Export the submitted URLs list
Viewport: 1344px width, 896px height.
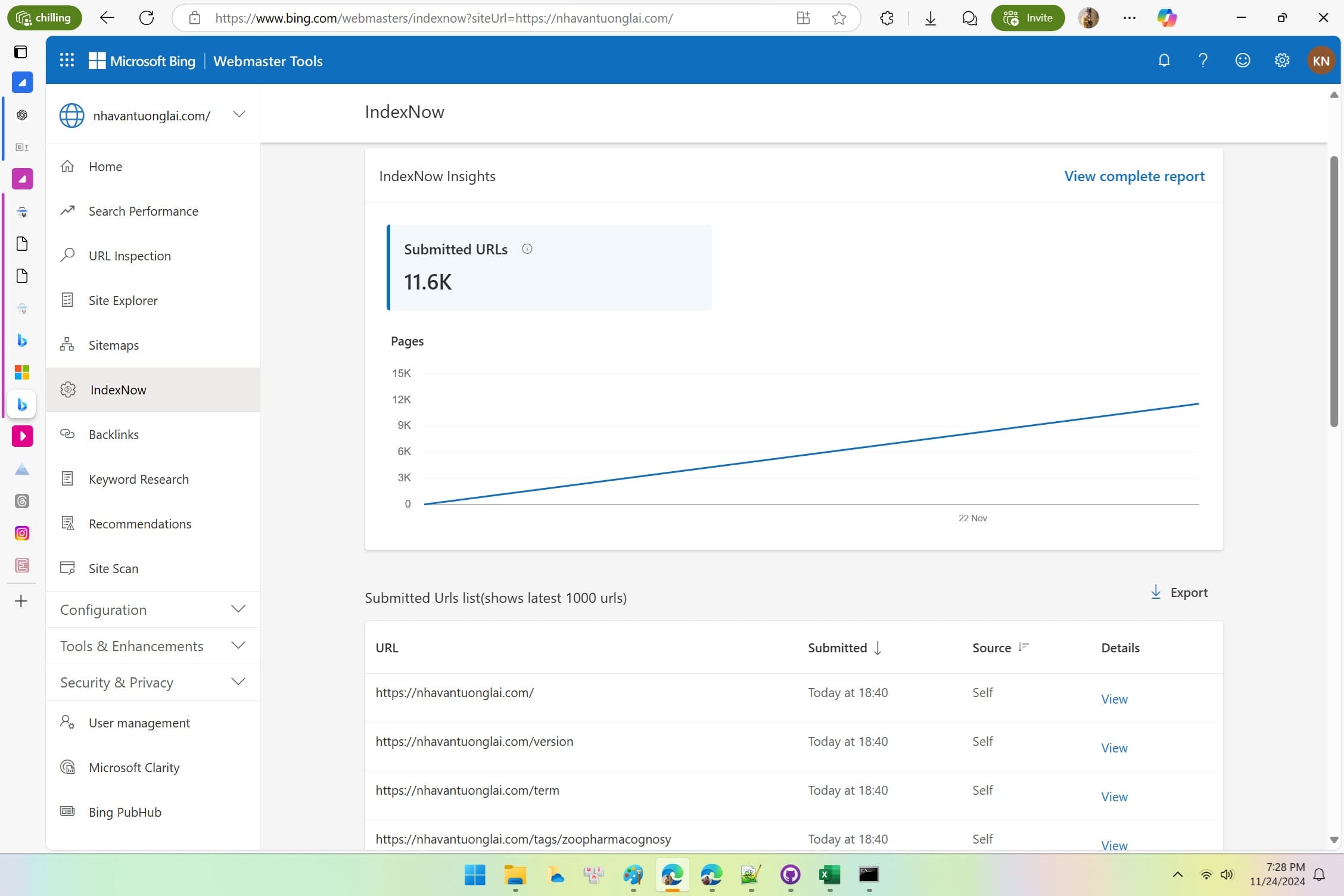[x=1179, y=592]
